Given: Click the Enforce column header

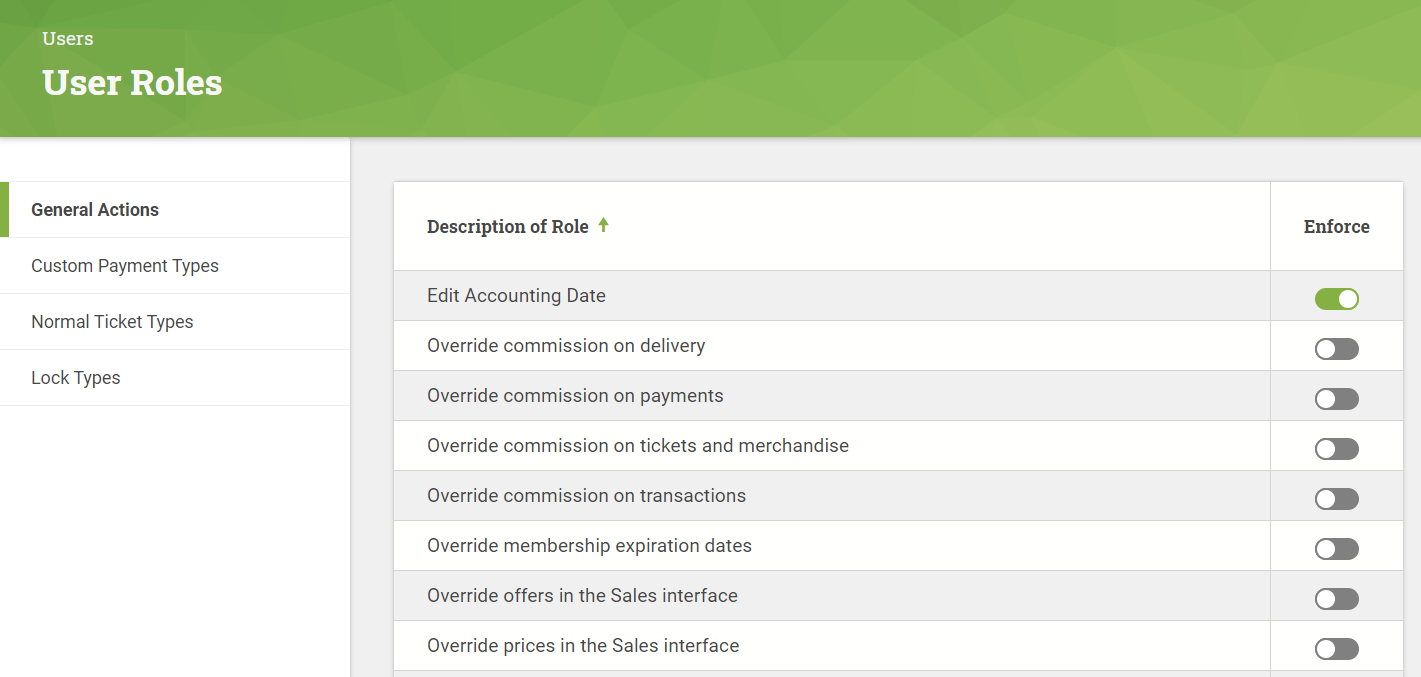Looking at the screenshot, I should point(1336,226).
